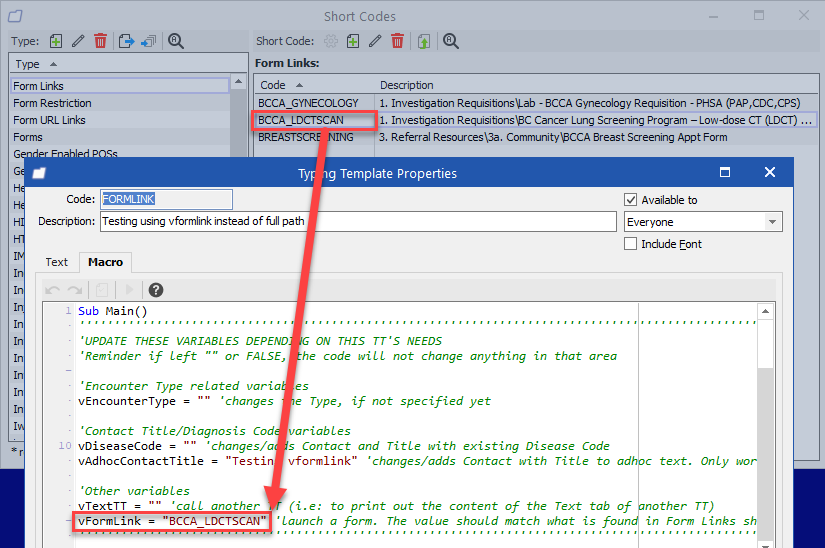
Task: Click the Code field containing FORMLINK
Action: point(166,199)
